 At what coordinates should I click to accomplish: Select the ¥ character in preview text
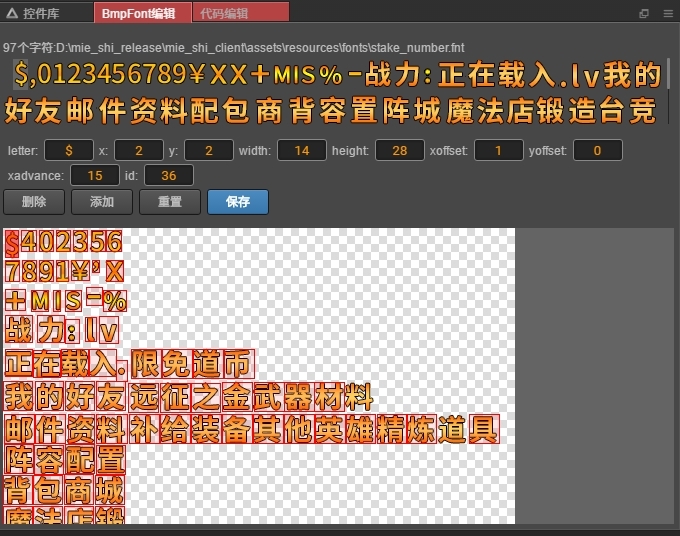pyautogui.click(x=196, y=74)
